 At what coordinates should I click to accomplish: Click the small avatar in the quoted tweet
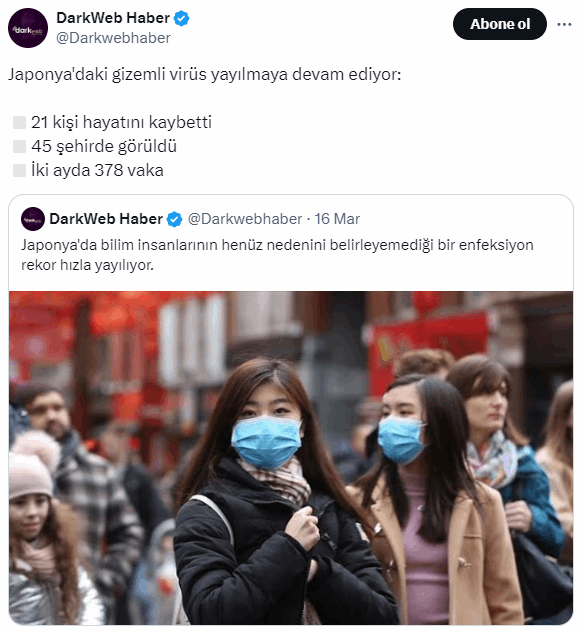click(33, 219)
